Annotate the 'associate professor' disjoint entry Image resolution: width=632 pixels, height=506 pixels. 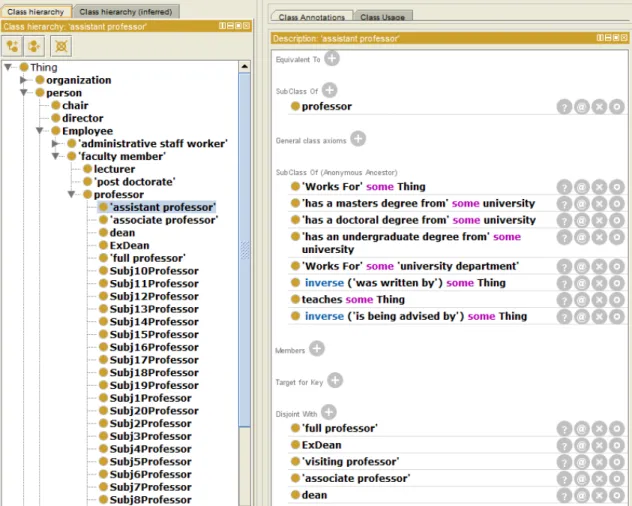582,479
